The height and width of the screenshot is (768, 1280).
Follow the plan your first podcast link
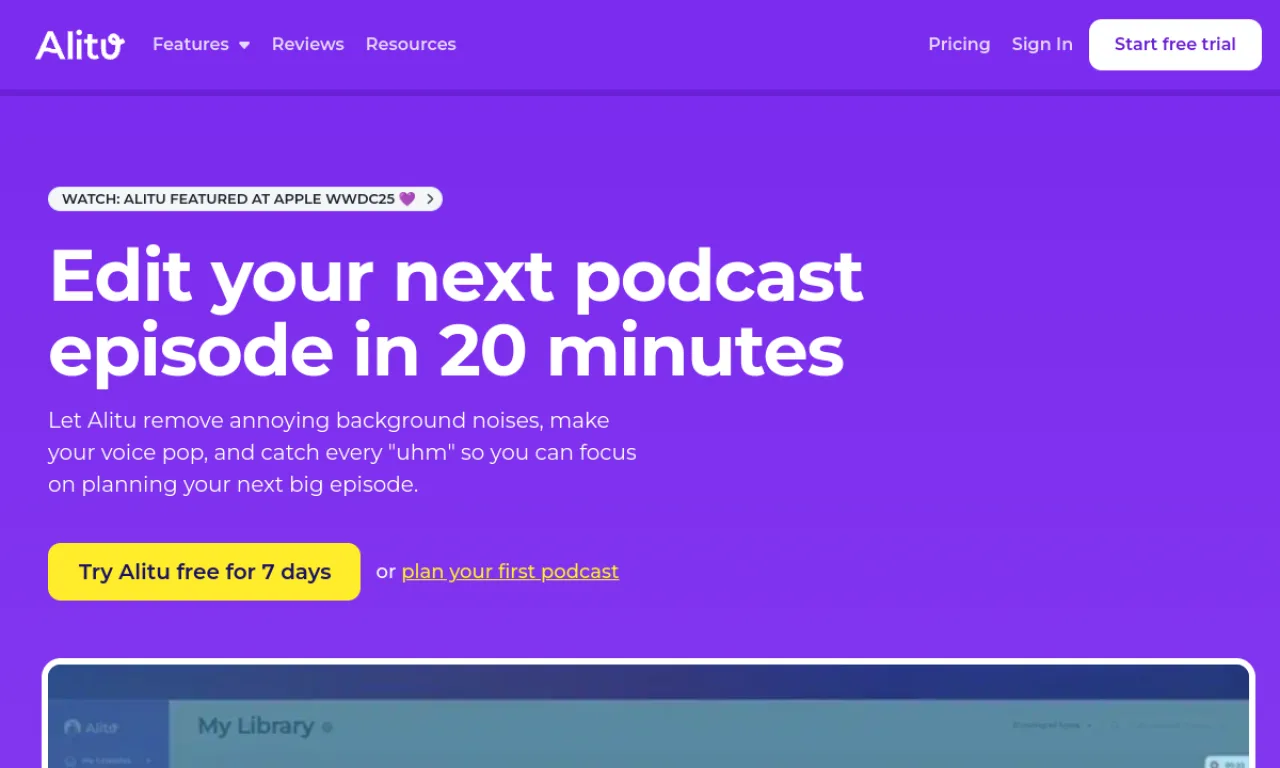(x=510, y=572)
